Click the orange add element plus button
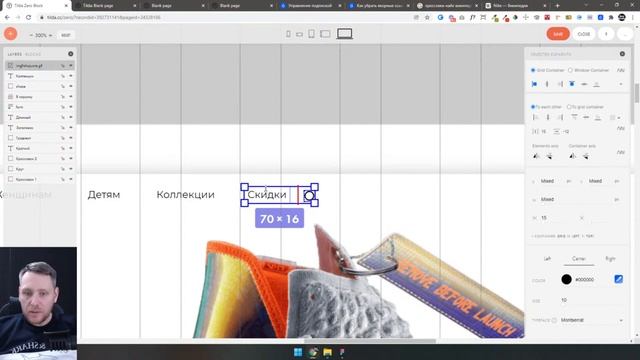 point(11,34)
